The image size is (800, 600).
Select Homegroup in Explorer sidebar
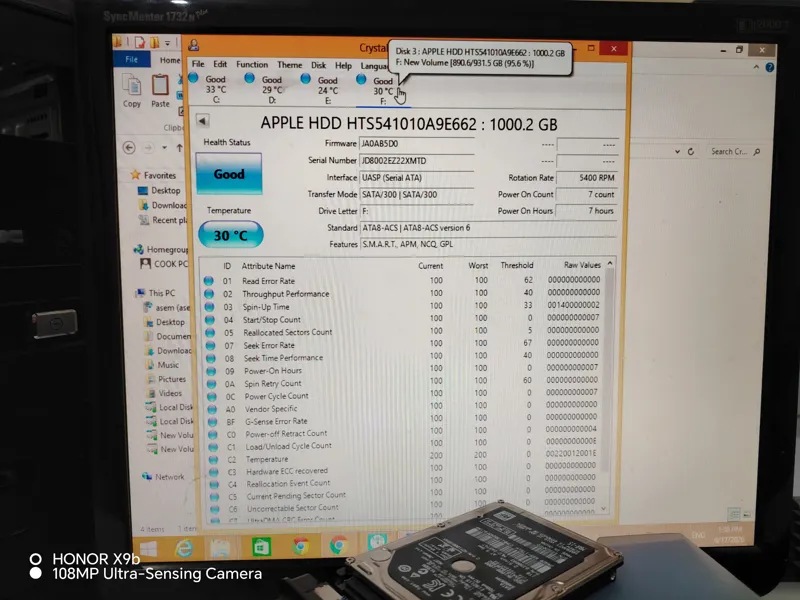161,249
